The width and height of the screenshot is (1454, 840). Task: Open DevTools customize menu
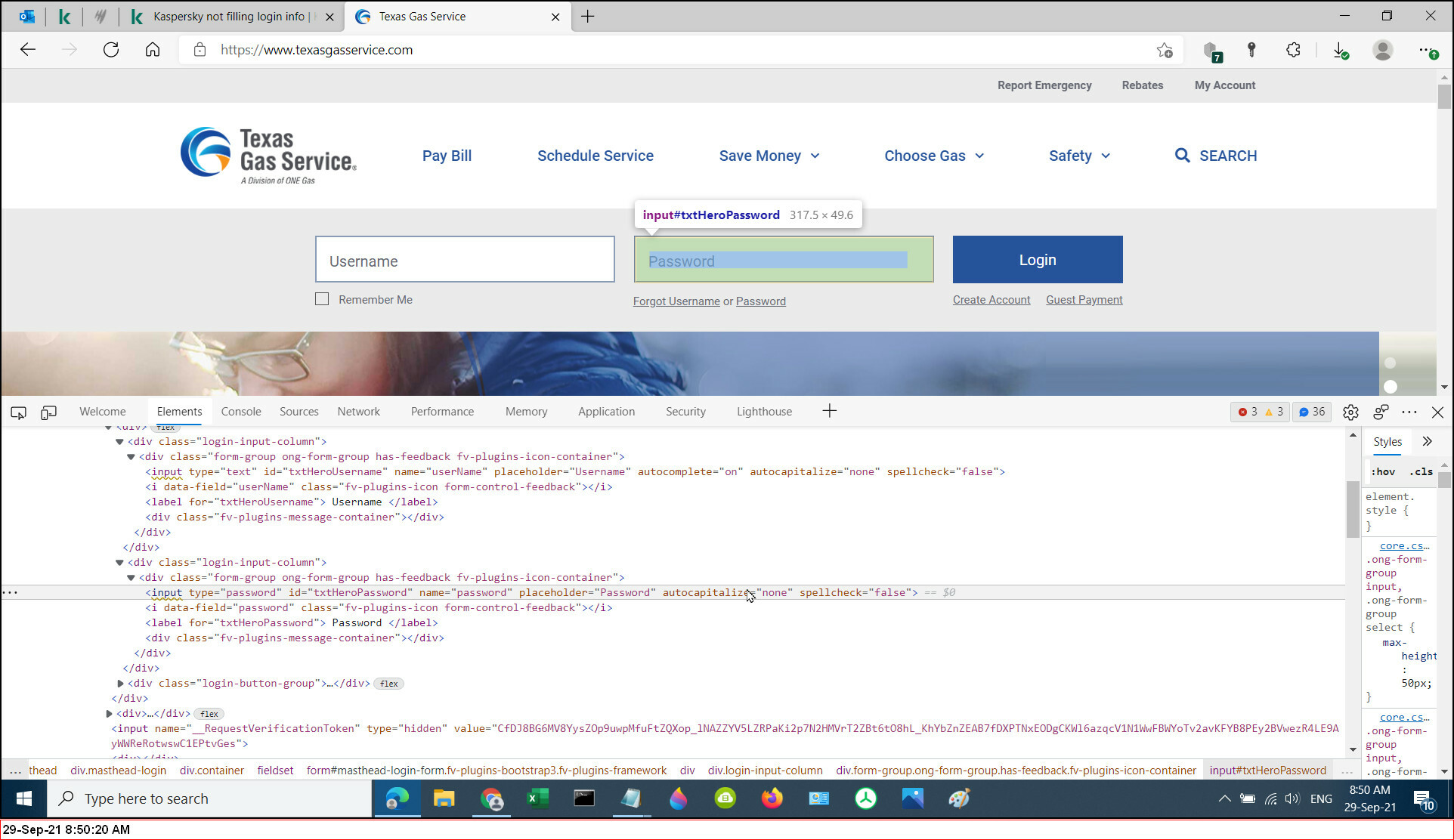coord(1409,412)
